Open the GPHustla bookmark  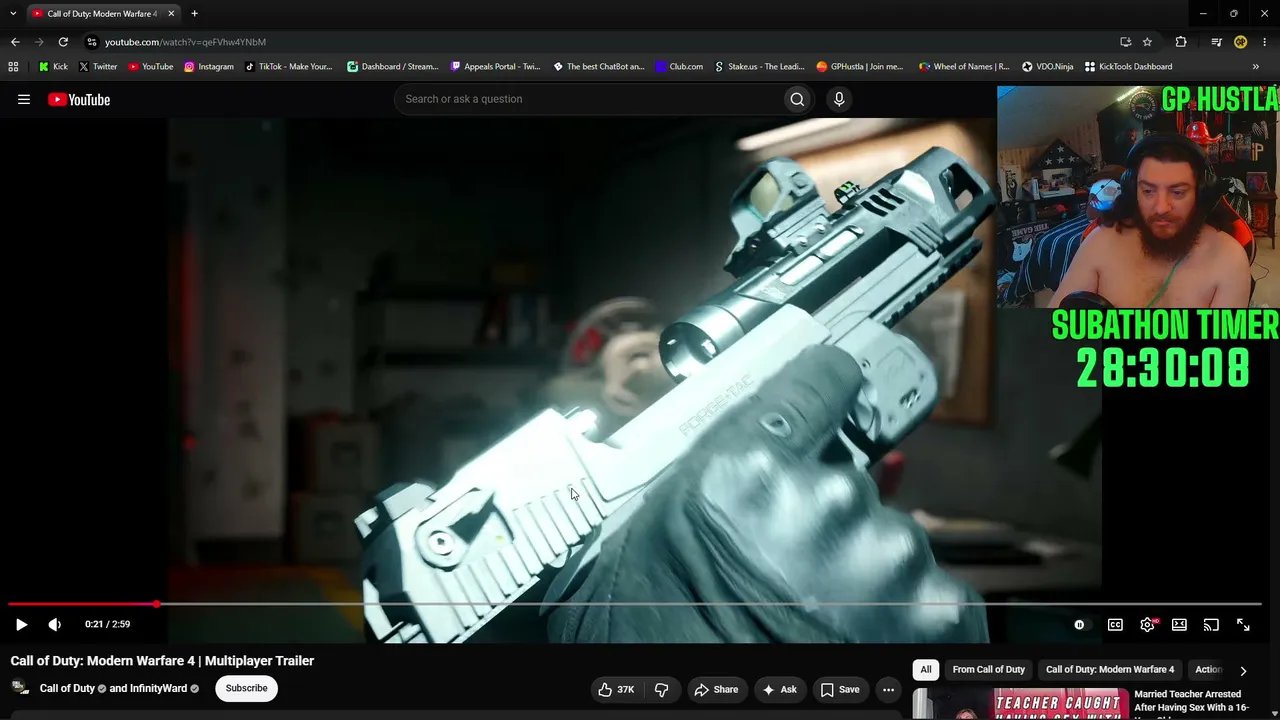pos(860,67)
